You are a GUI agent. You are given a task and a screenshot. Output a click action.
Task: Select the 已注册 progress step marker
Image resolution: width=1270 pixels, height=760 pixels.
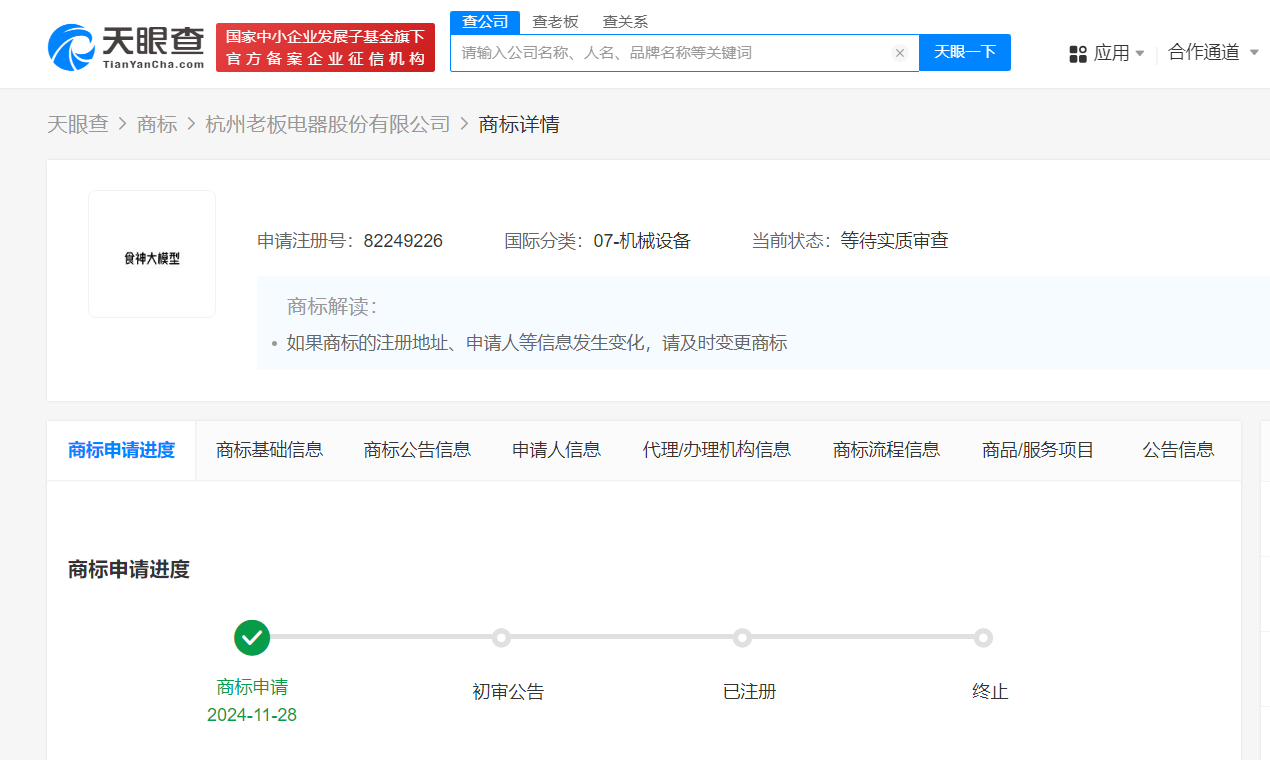tap(742, 637)
